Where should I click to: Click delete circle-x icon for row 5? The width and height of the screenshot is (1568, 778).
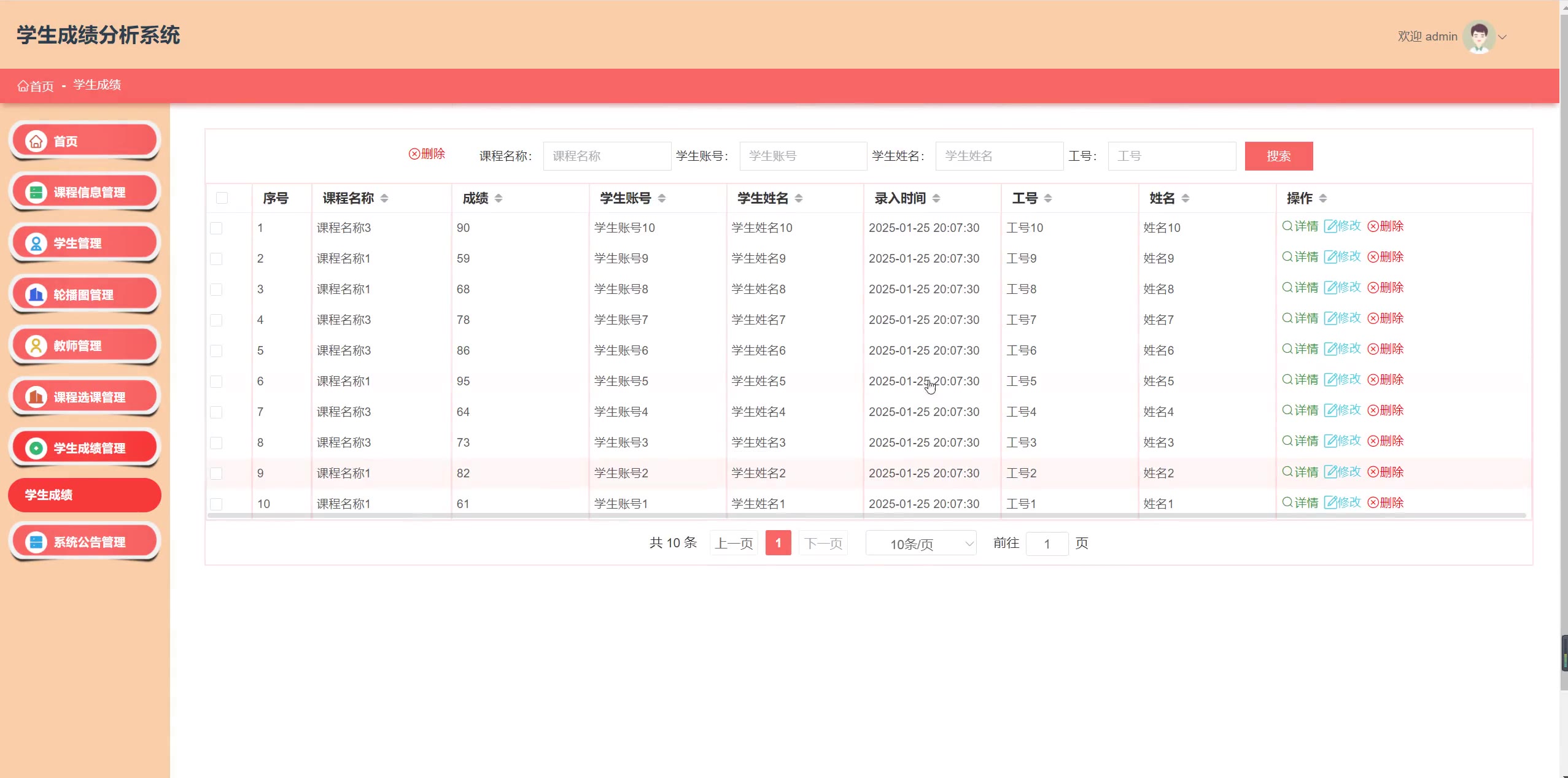coord(1373,349)
